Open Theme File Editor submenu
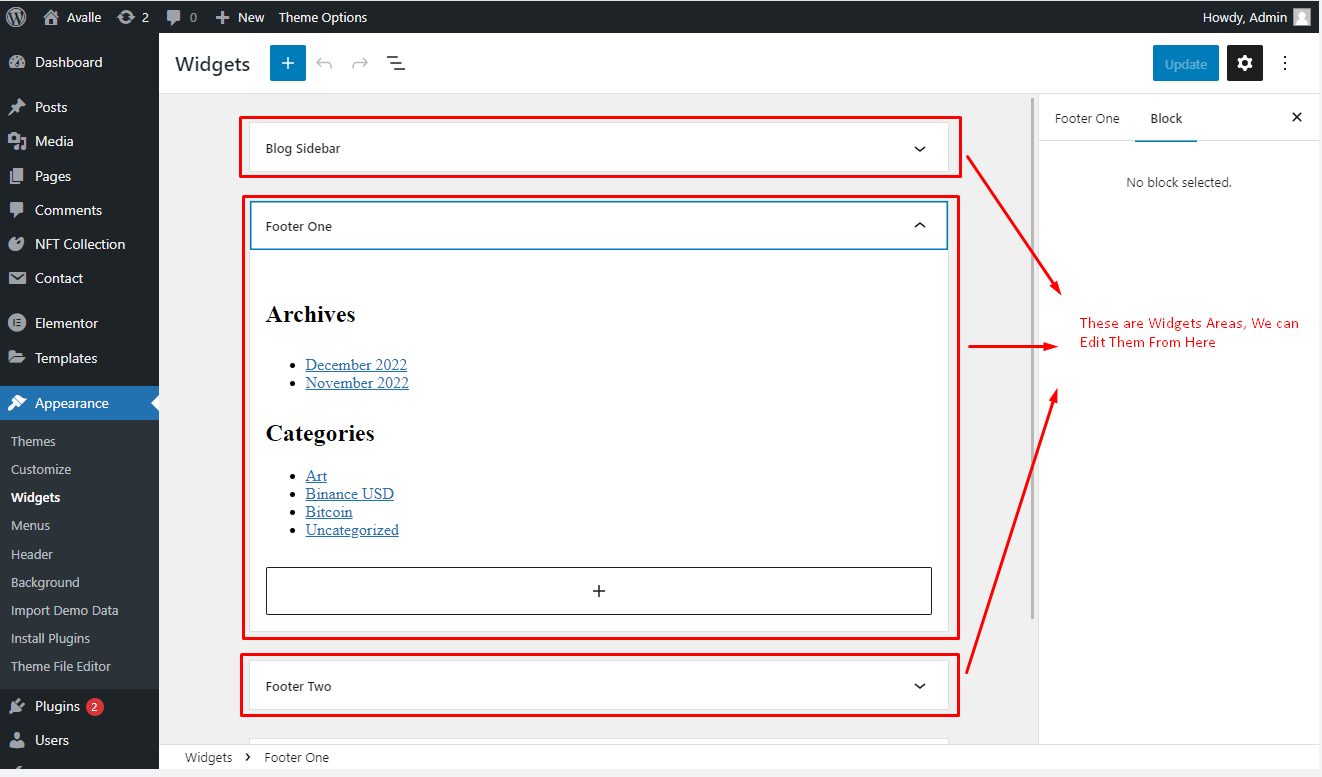 [61, 666]
